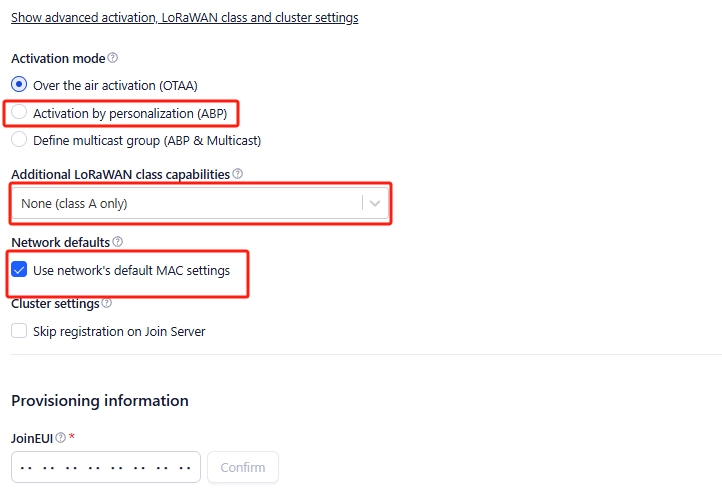Click help icon beside Cluster settings
This screenshot has width=722, height=501.
[107, 303]
